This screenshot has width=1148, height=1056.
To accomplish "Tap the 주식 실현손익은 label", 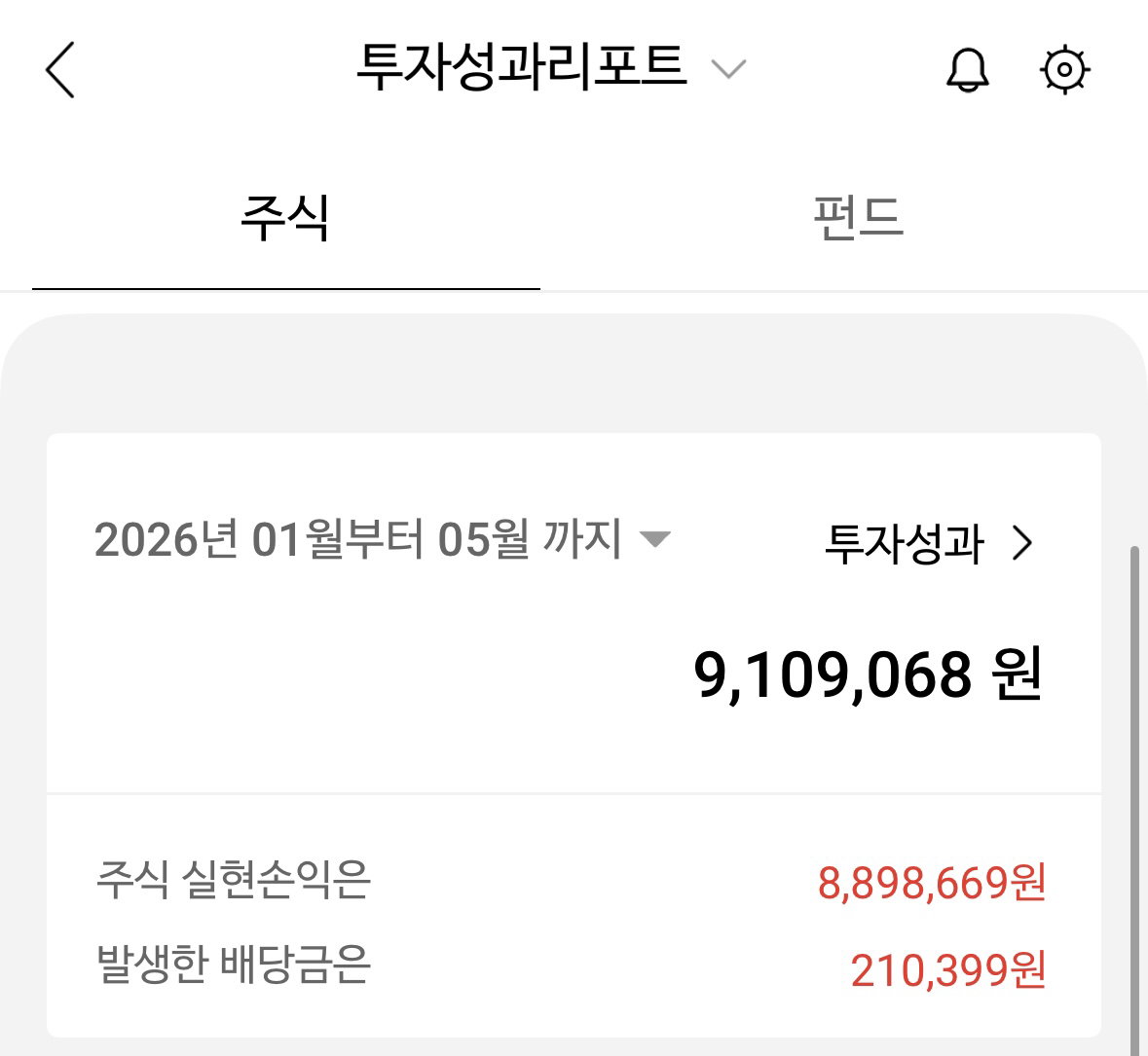I will [x=233, y=879].
